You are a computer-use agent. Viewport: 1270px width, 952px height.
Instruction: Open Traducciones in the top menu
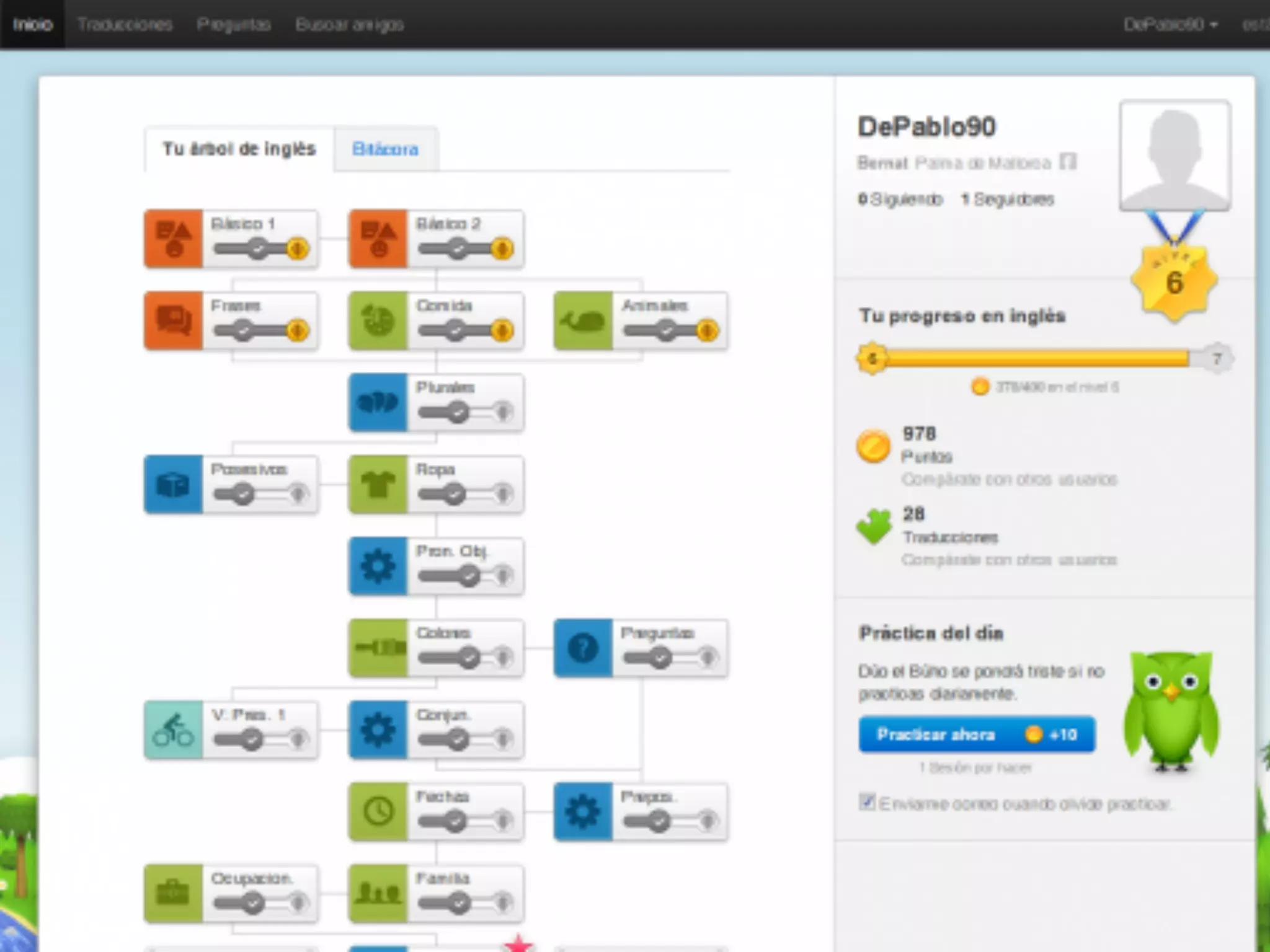pos(125,25)
